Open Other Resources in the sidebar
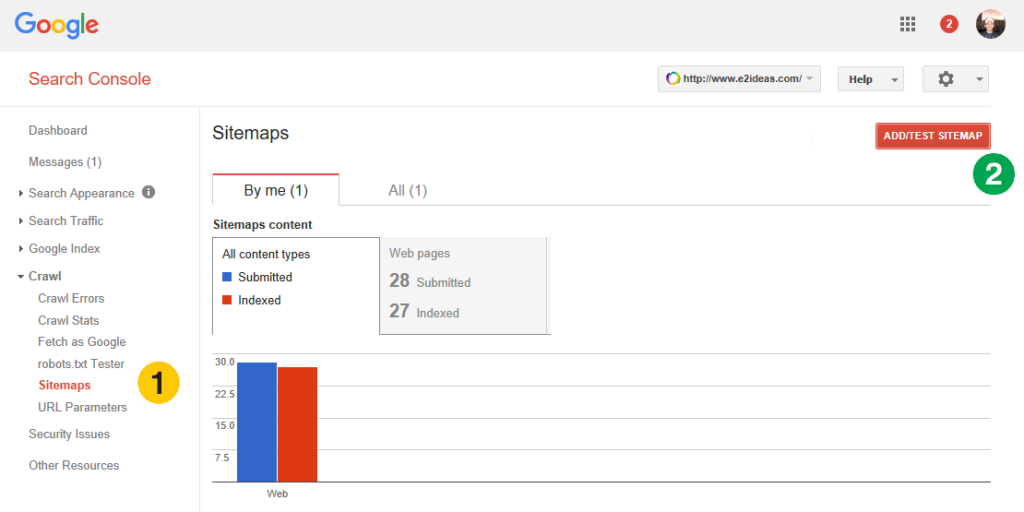 pyautogui.click(x=74, y=466)
